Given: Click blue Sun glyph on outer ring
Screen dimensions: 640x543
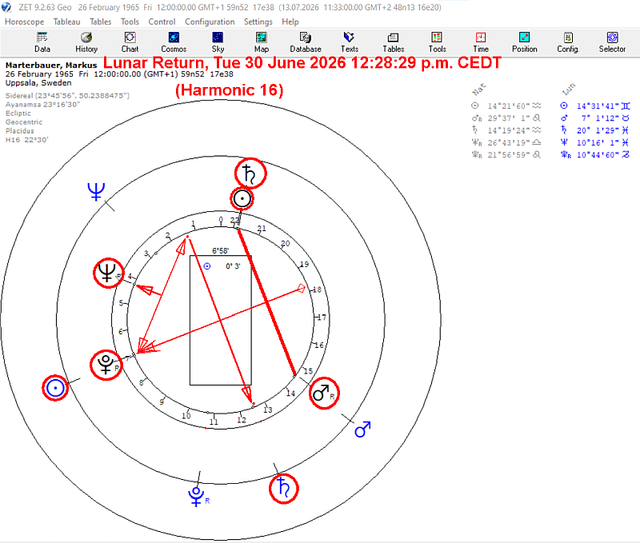Looking at the screenshot, I should [x=55, y=388].
